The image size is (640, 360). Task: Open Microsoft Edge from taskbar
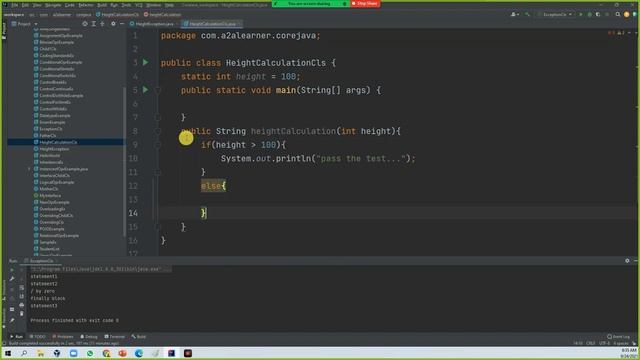click(139, 353)
